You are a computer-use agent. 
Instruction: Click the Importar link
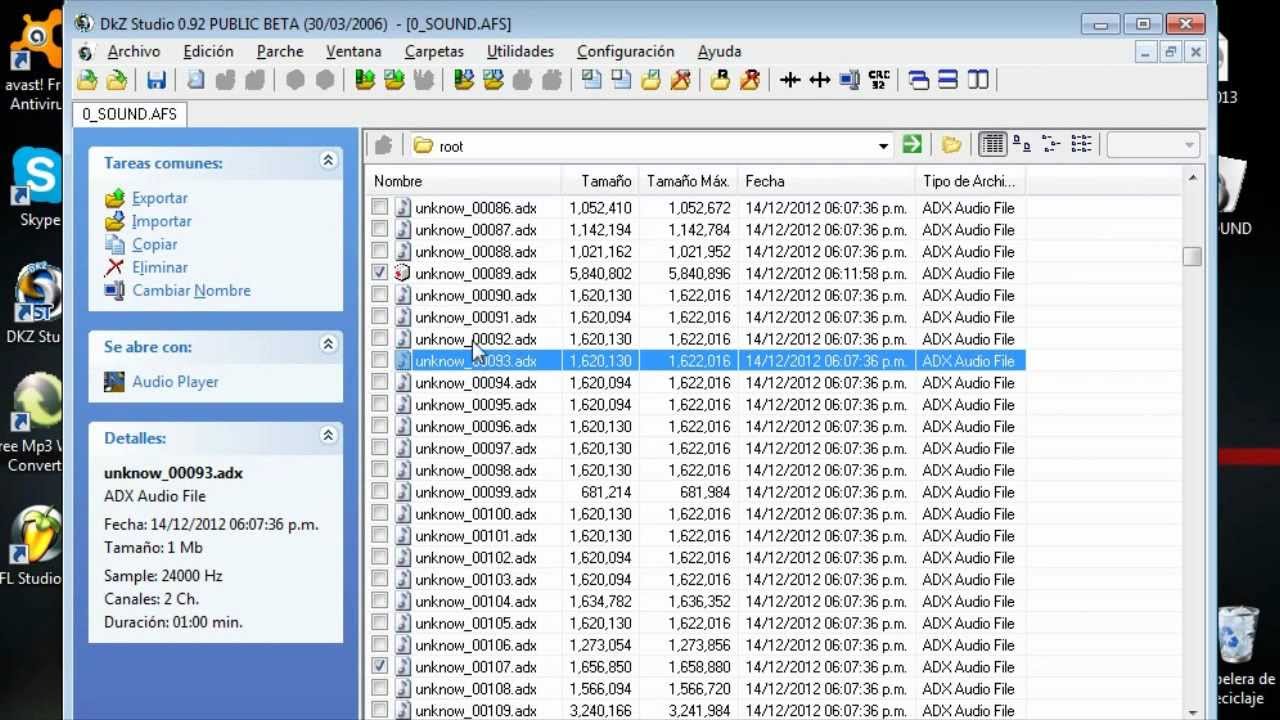[x=162, y=221]
